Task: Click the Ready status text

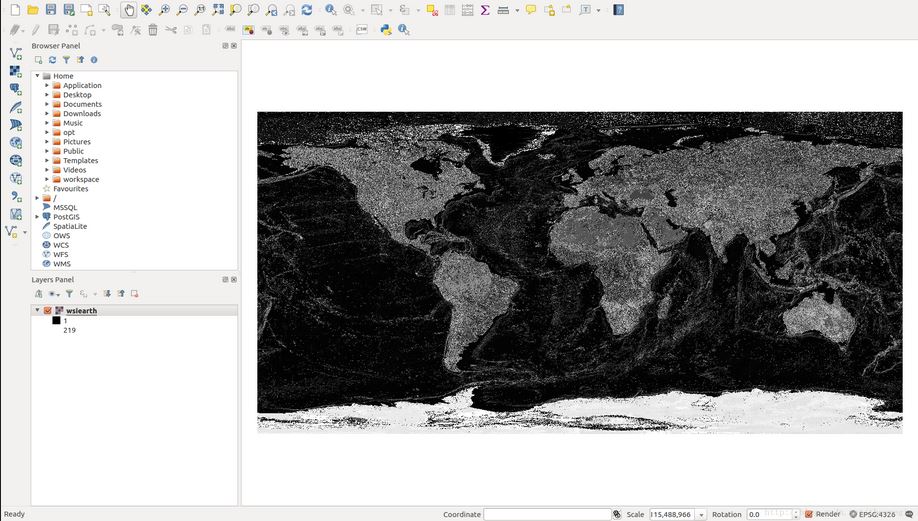Action: [14, 514]
